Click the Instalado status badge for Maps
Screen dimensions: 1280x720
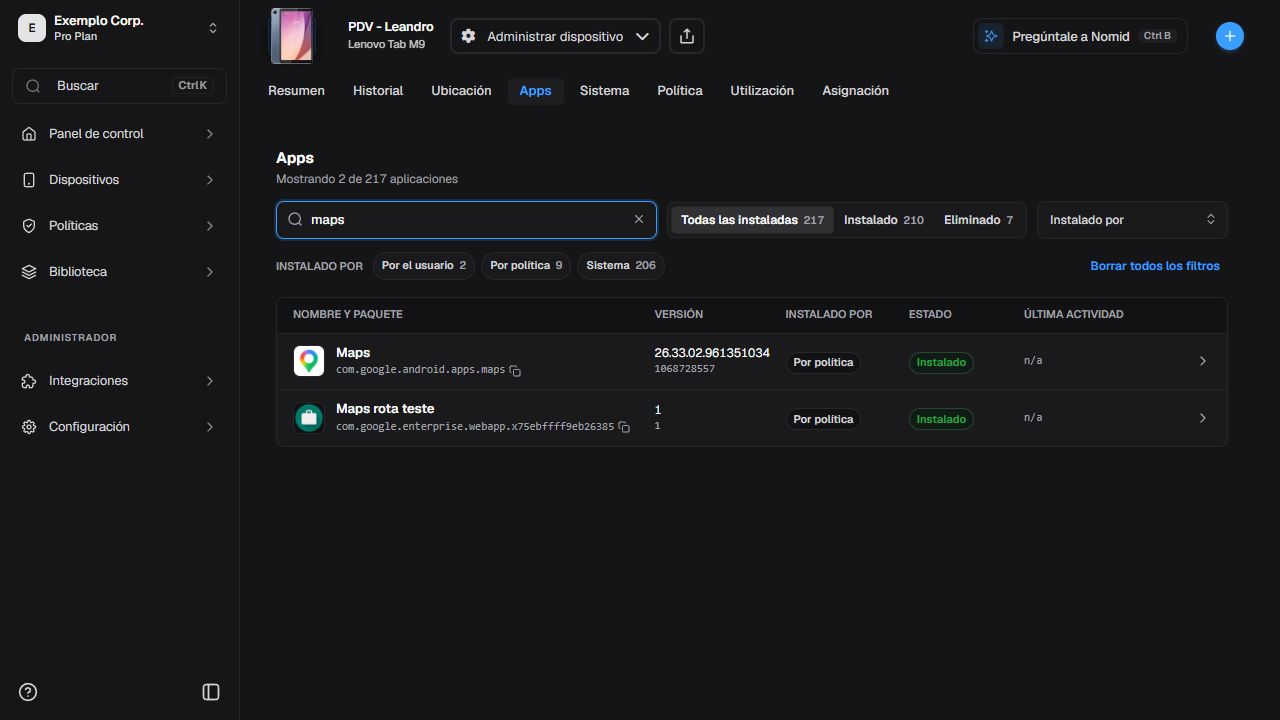pyautogui.click(x=941, y=362)
